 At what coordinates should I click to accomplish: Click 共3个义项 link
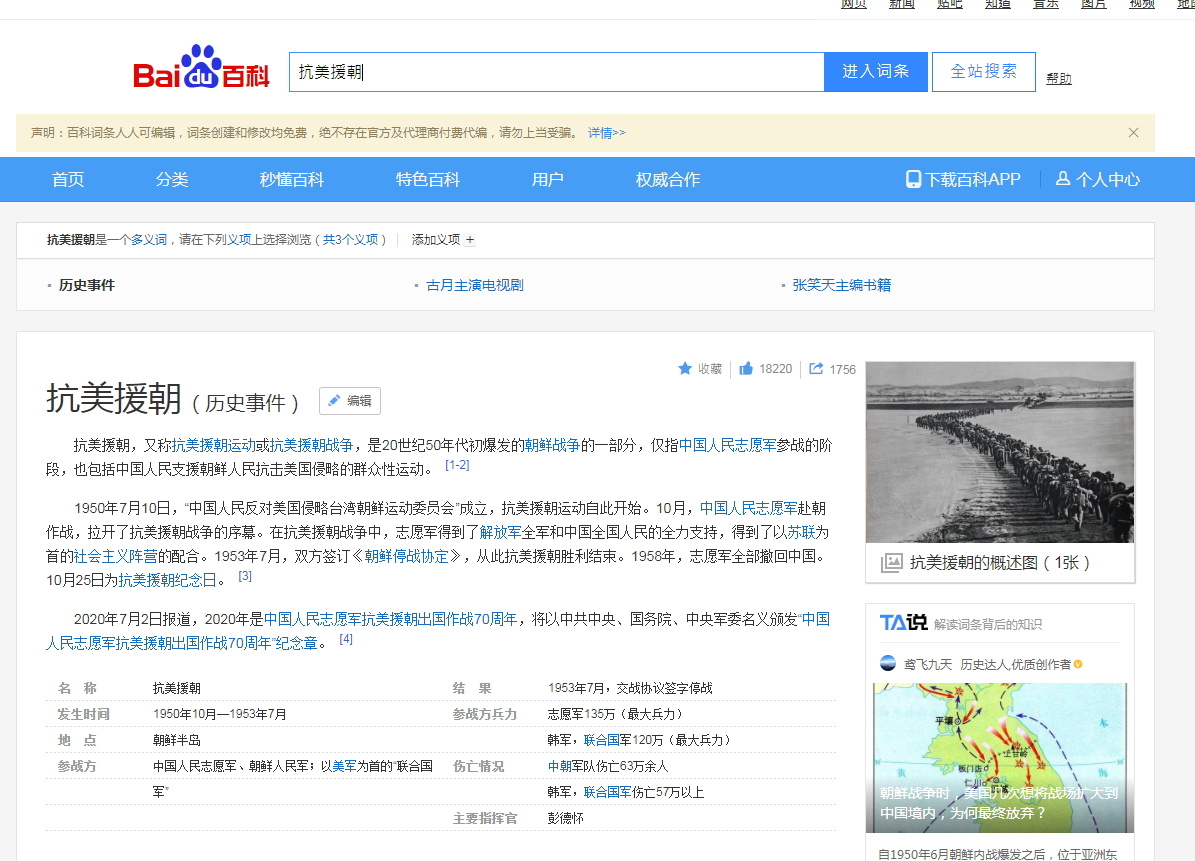click(x=351, y=240)
